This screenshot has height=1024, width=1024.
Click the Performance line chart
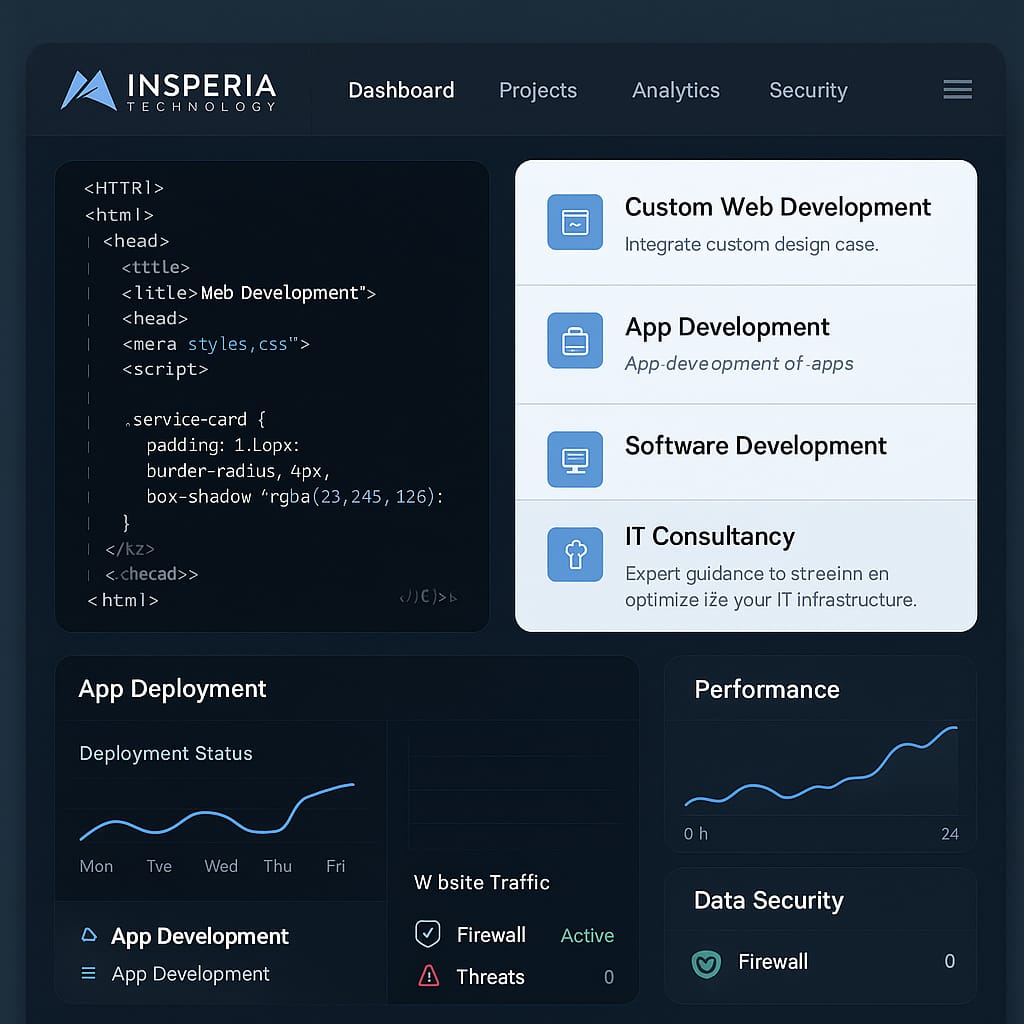(821, 767)
